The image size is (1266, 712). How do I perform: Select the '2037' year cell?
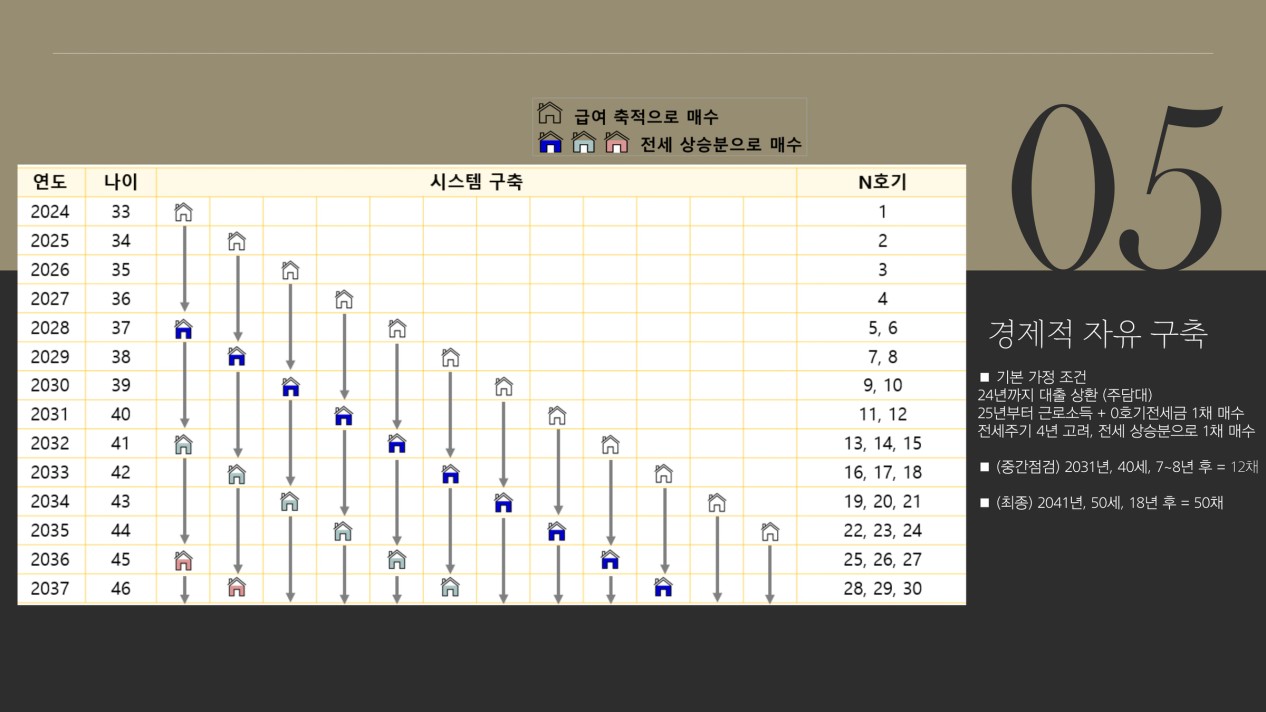50,589
